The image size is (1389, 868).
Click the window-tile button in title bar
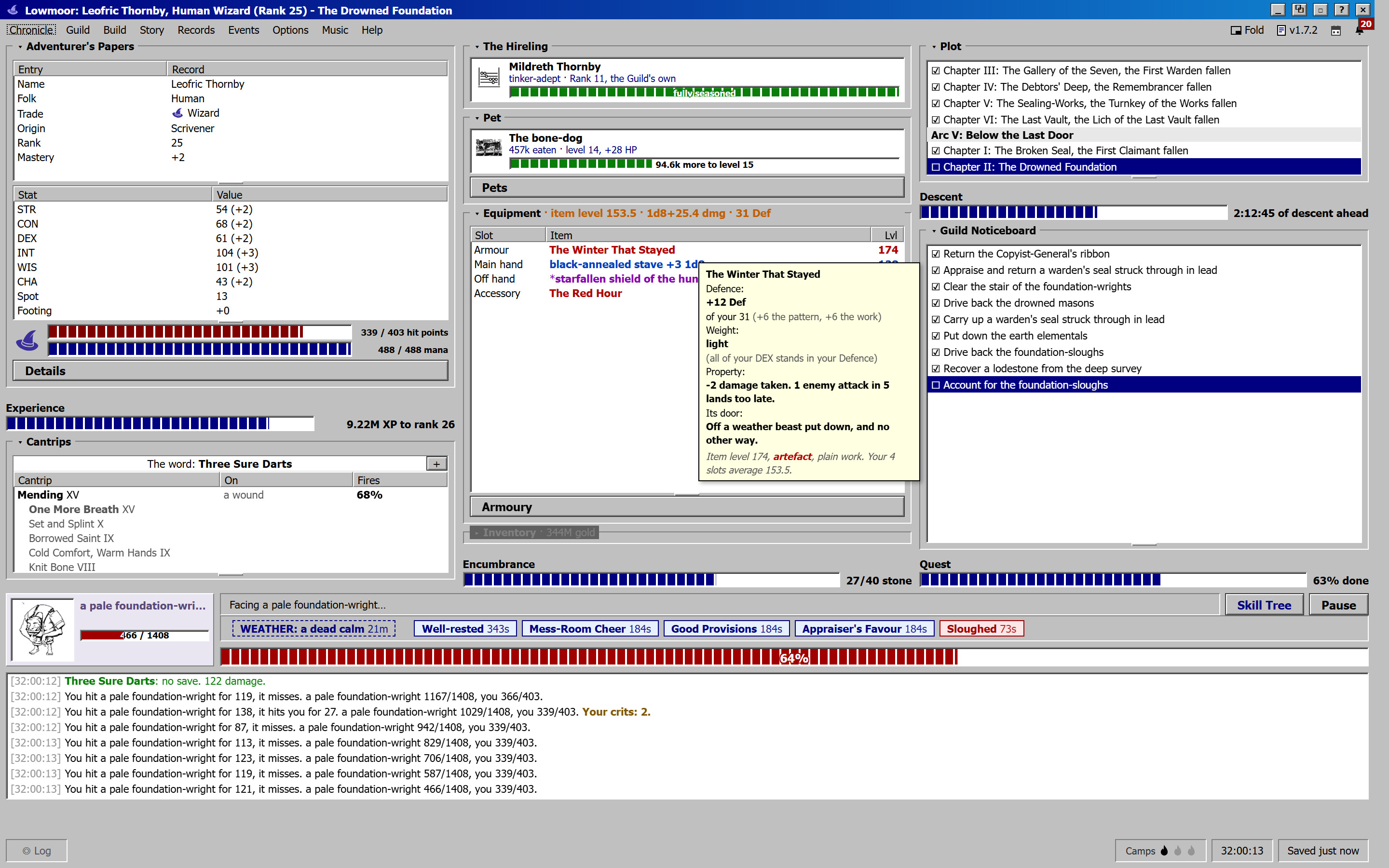coord(1299,10)
